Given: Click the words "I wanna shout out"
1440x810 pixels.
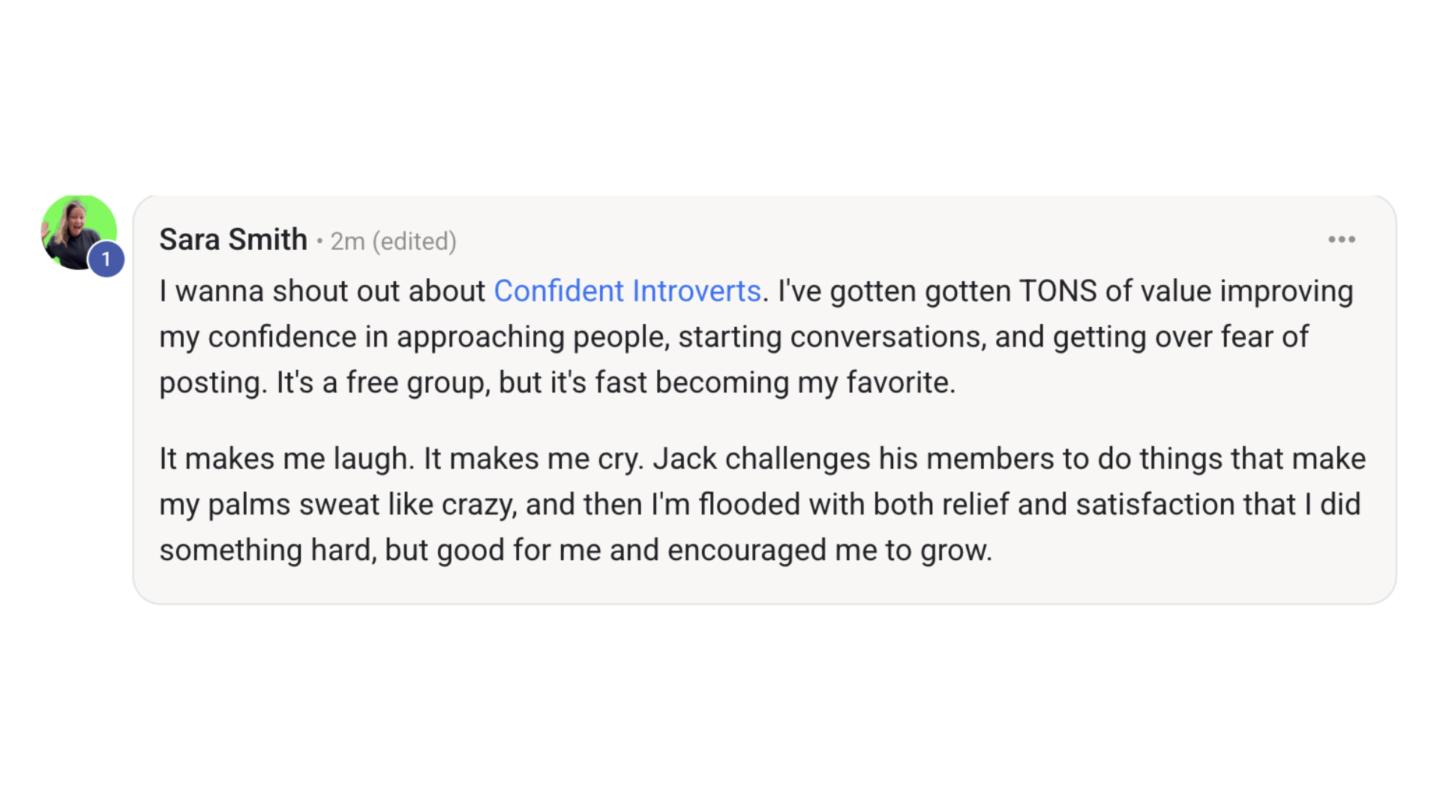Looking at the screenshot, I should click(254, 291).
